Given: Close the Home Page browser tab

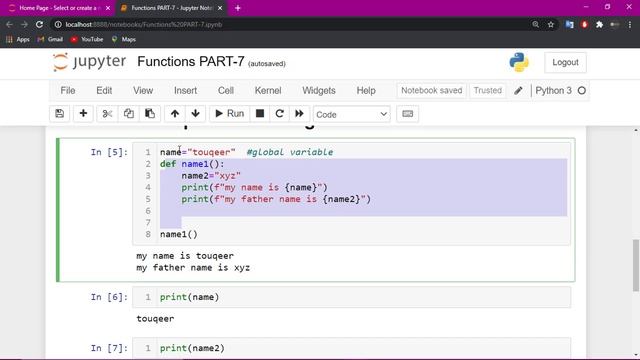Looking at the screenshot, I should click(x=108, y=8).
